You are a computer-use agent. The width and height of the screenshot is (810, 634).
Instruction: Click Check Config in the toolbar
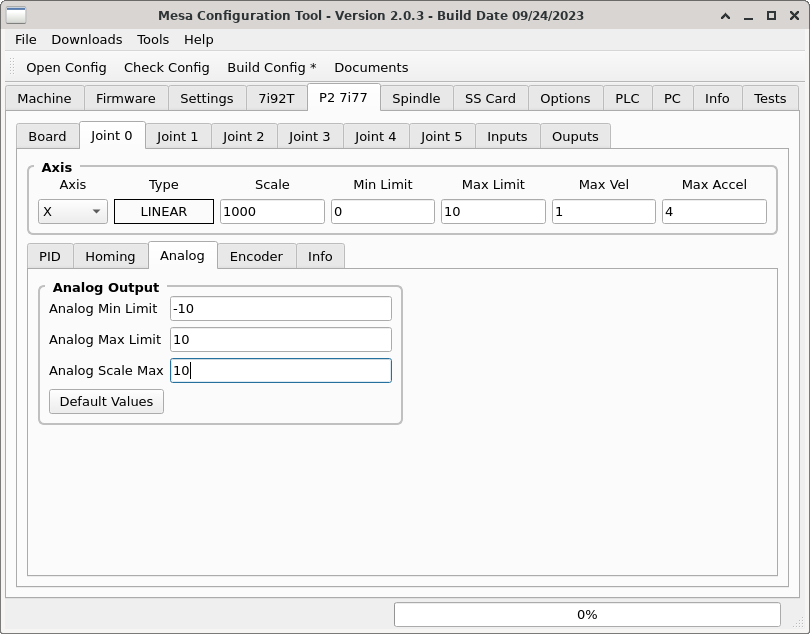(166, 68)
